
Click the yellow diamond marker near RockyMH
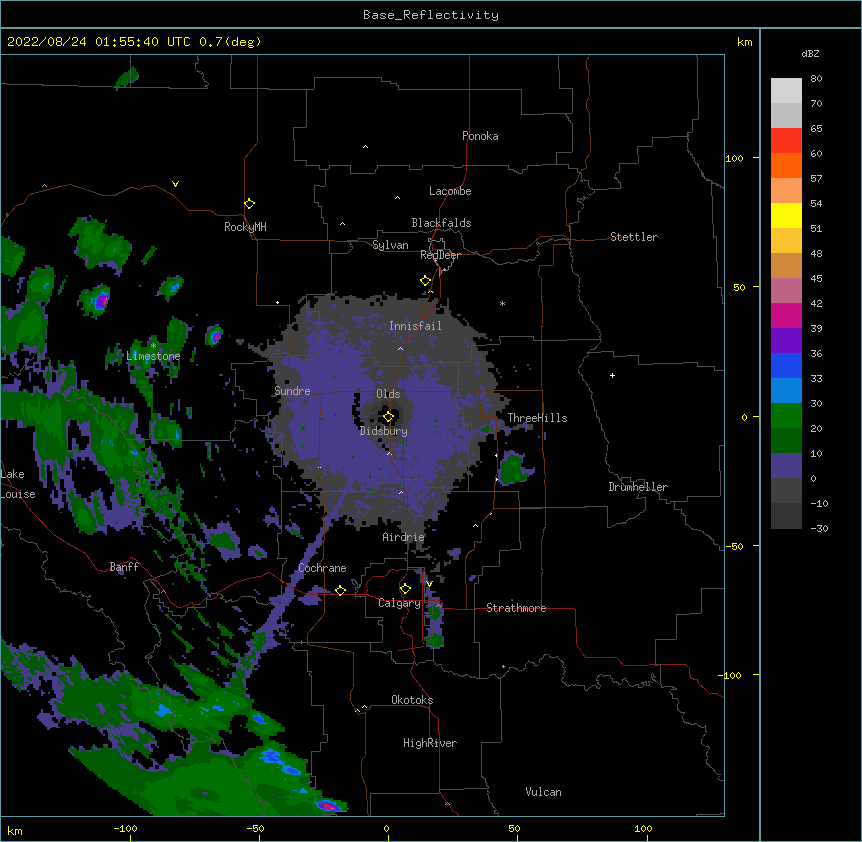tap(249, 204)
